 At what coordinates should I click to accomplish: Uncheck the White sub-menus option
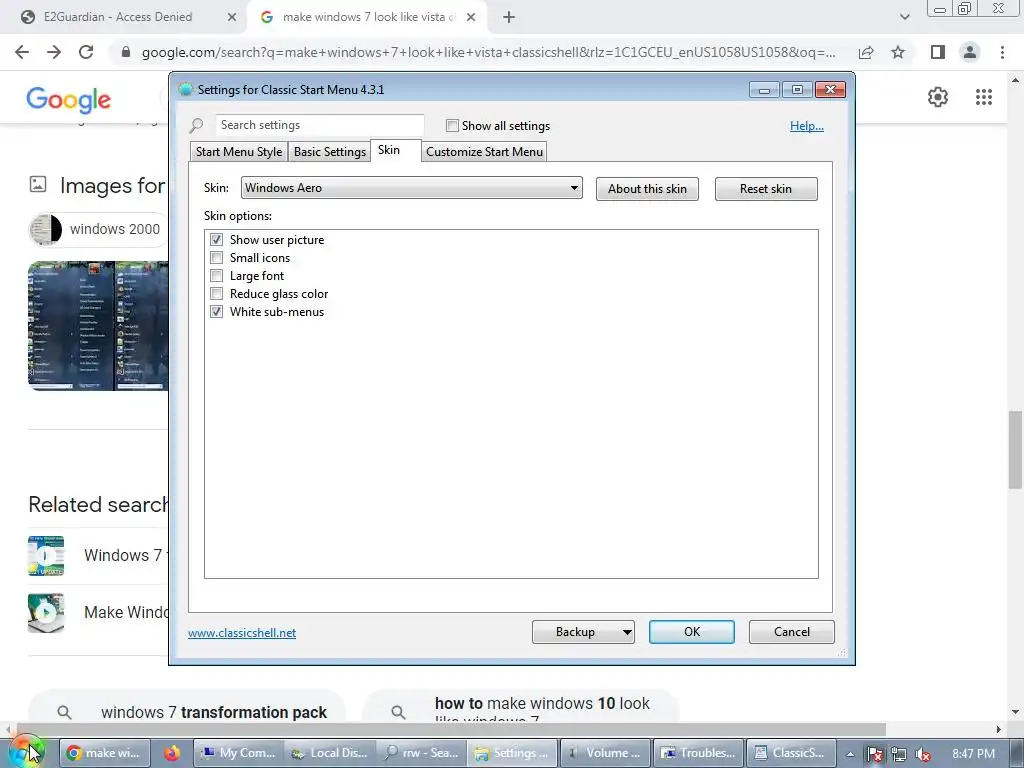pyautogui.click(x=216, y=312)
